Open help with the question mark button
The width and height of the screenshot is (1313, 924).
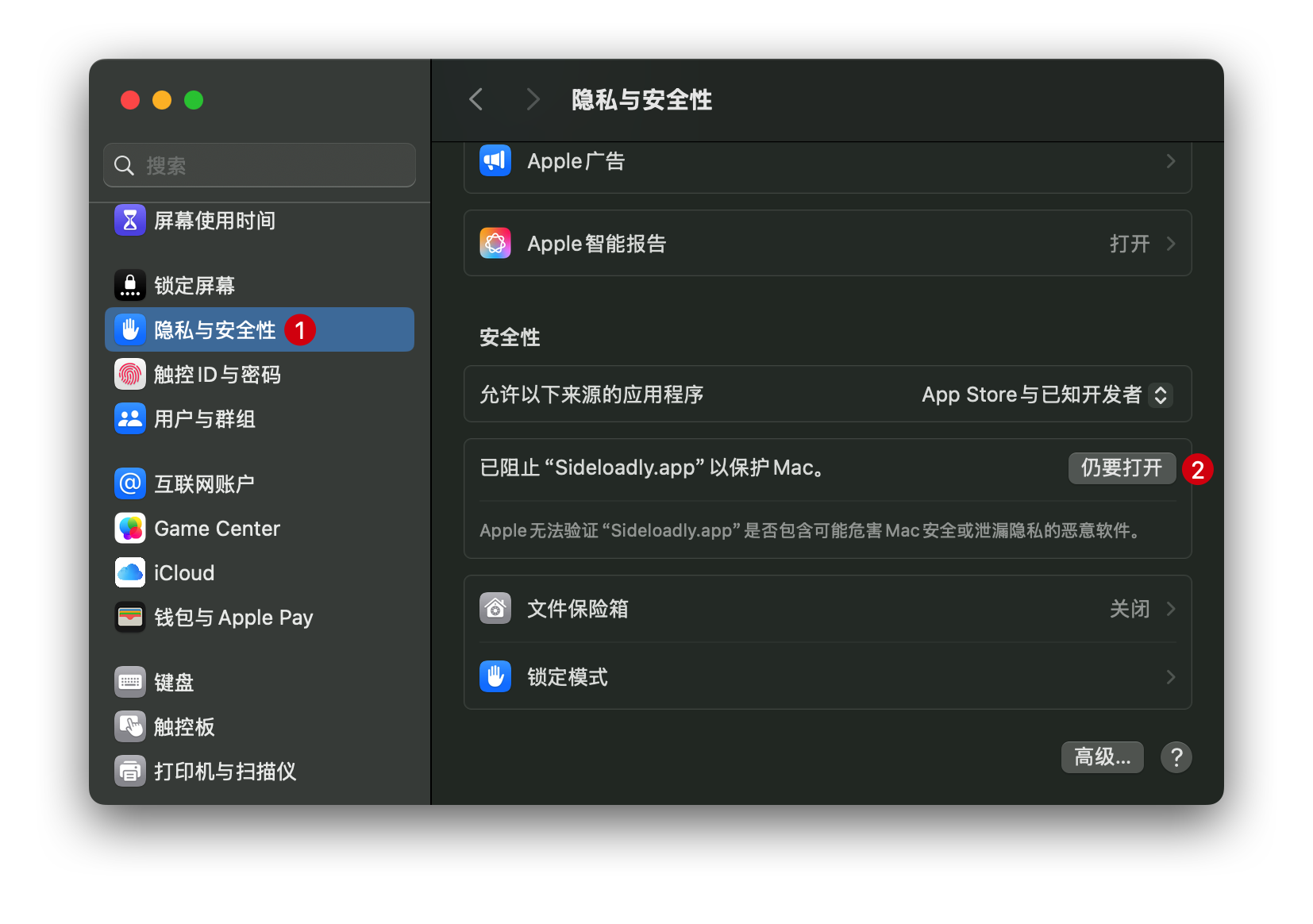[x=1176, y=757]
